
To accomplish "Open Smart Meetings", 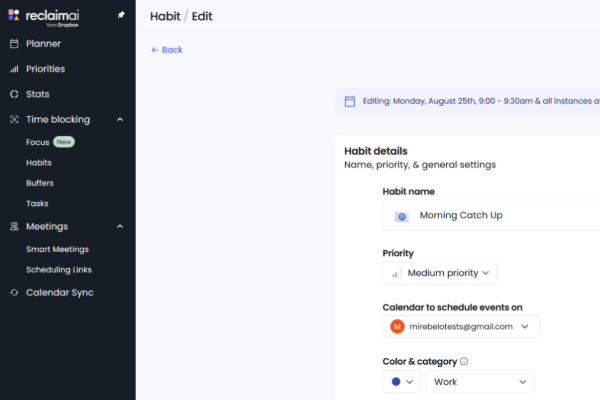I will pos(57,249).
